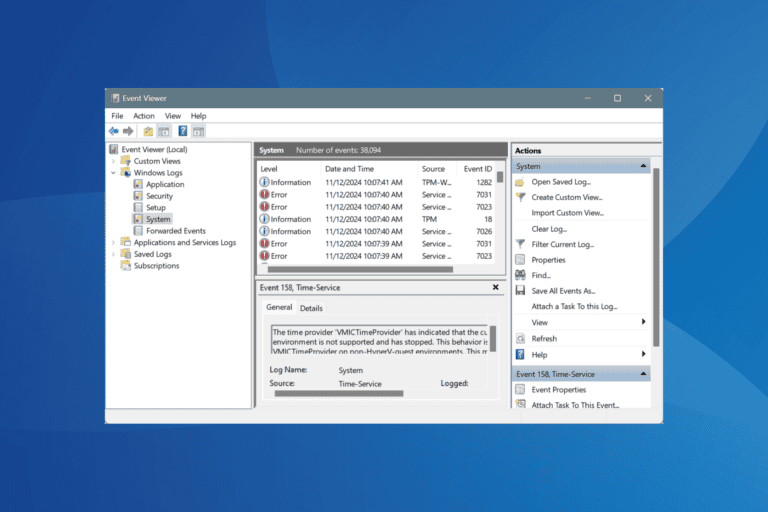This screenshot has height=512, width=768.
Task: Expand Applications and Services Logs node
Action: pos(113,243)
